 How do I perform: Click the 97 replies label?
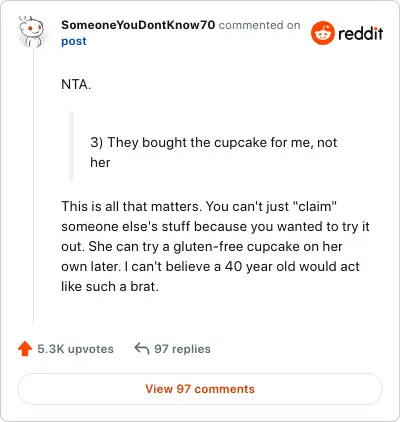tap(182, 349)
